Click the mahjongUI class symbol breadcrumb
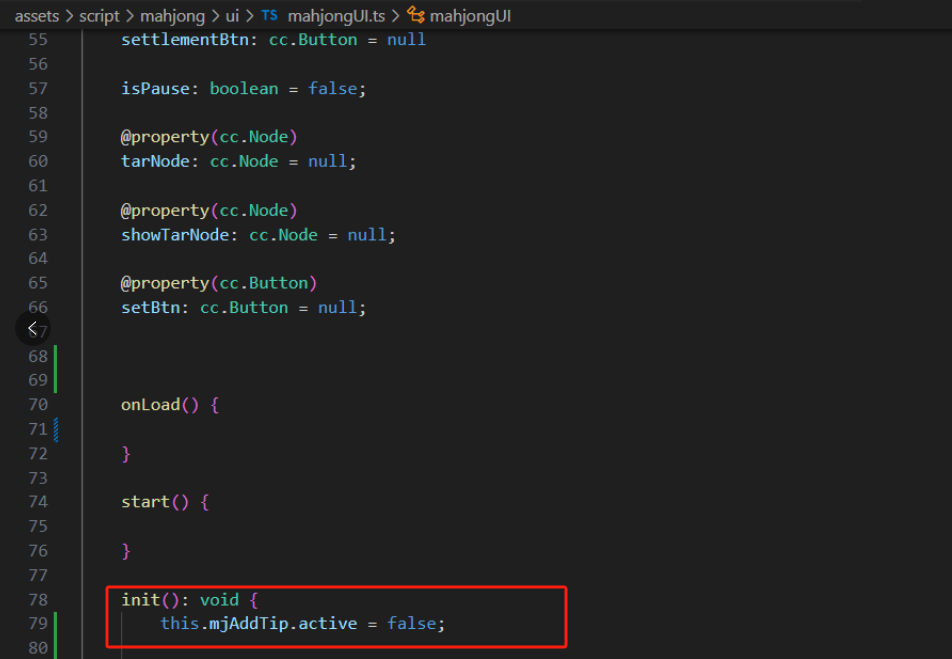 tap(470, 16)
